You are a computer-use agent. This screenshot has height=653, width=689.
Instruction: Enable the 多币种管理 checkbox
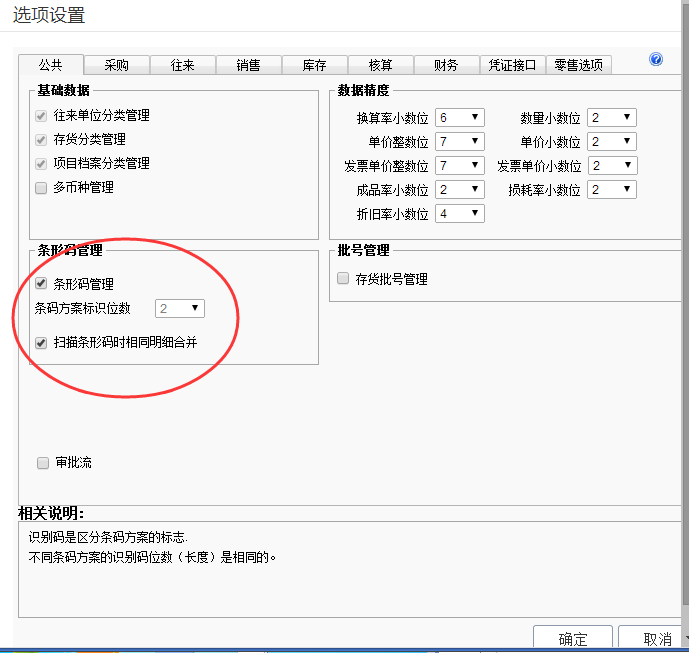pos(42,187)
